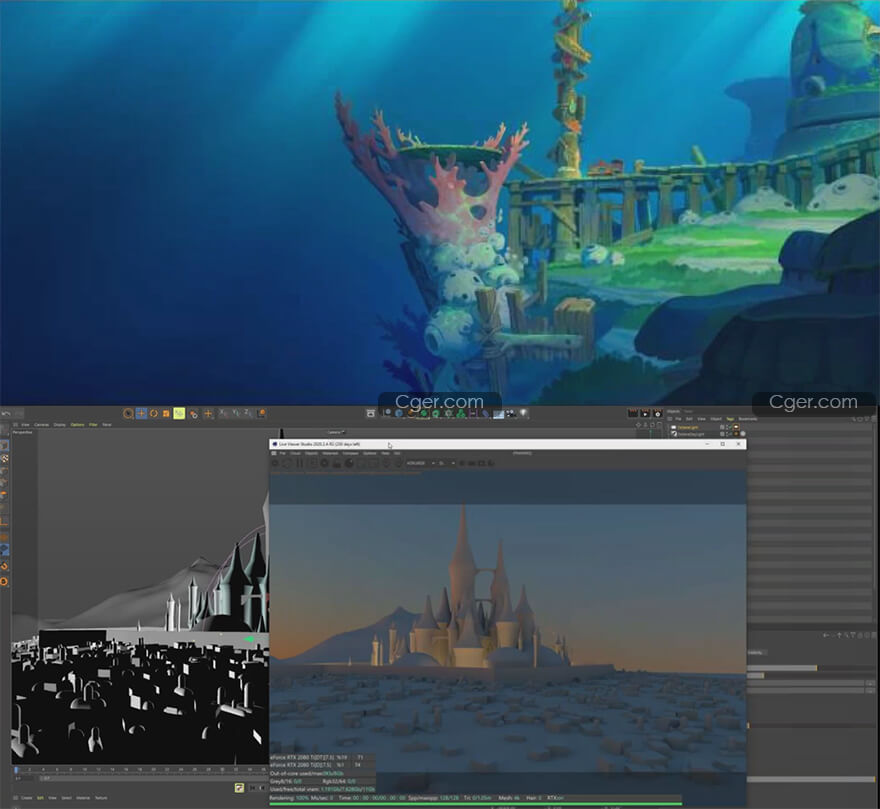Click the Live Viewer green render progress bar
The image size is (880, 809).
point(475,804)
